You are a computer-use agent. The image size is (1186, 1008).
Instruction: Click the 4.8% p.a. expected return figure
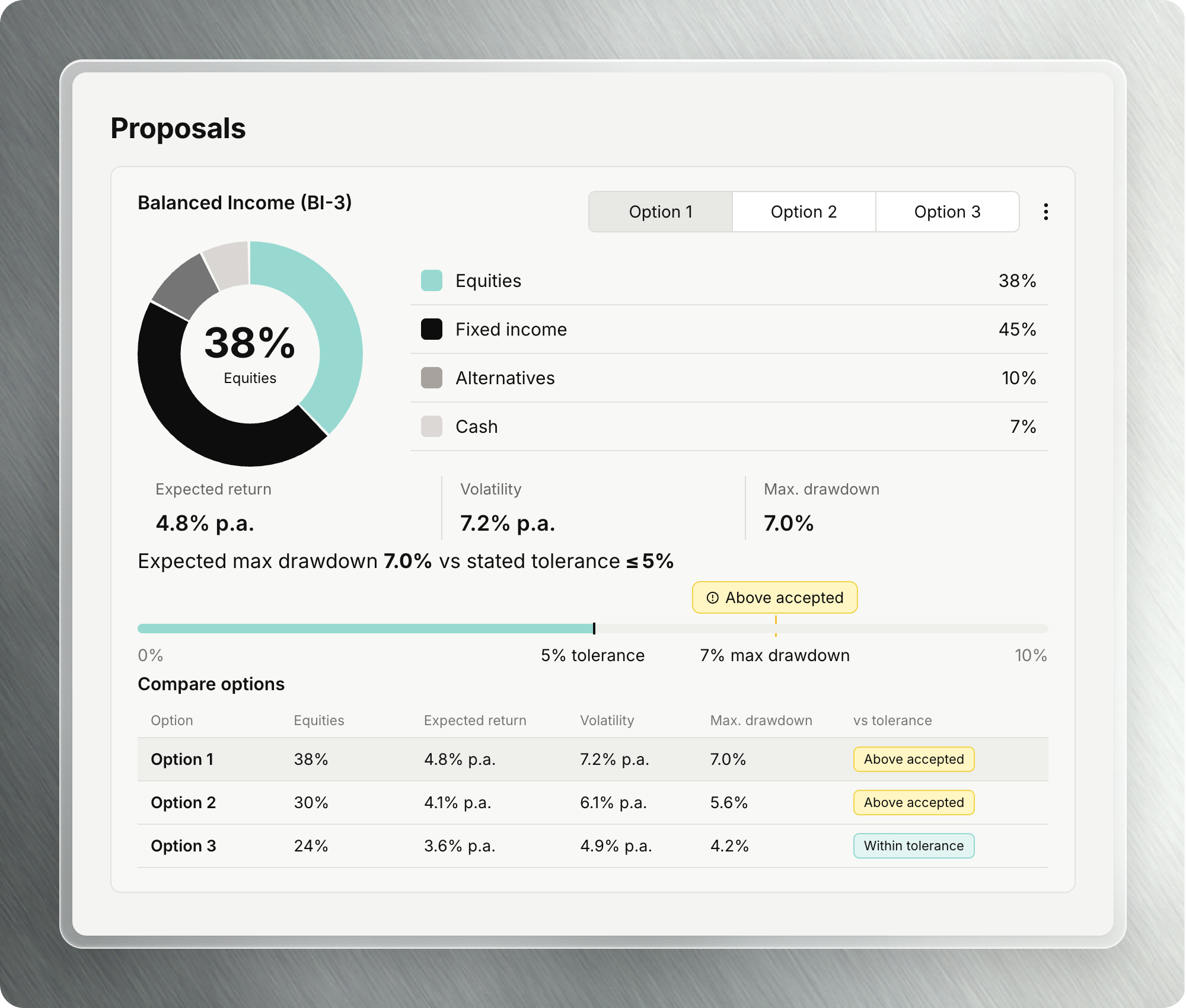(x=205, y=523)
